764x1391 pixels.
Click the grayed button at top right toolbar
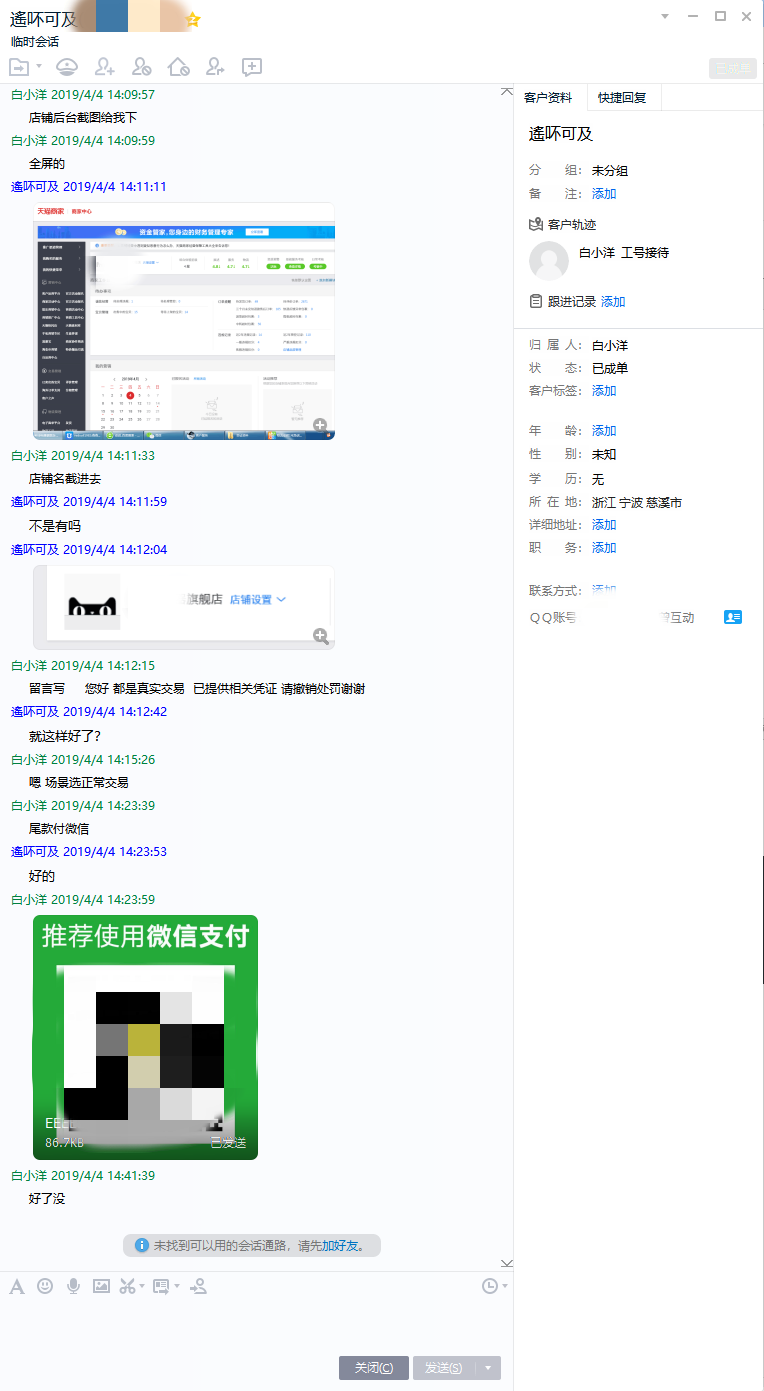(x=732, y=68)
